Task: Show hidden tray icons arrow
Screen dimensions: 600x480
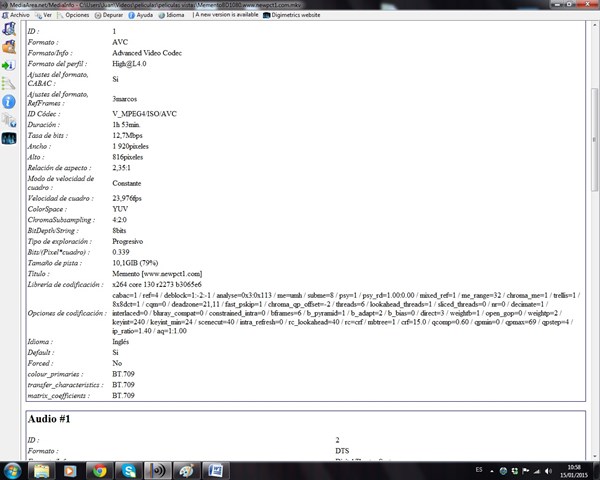Action: (x=492, y=471)
